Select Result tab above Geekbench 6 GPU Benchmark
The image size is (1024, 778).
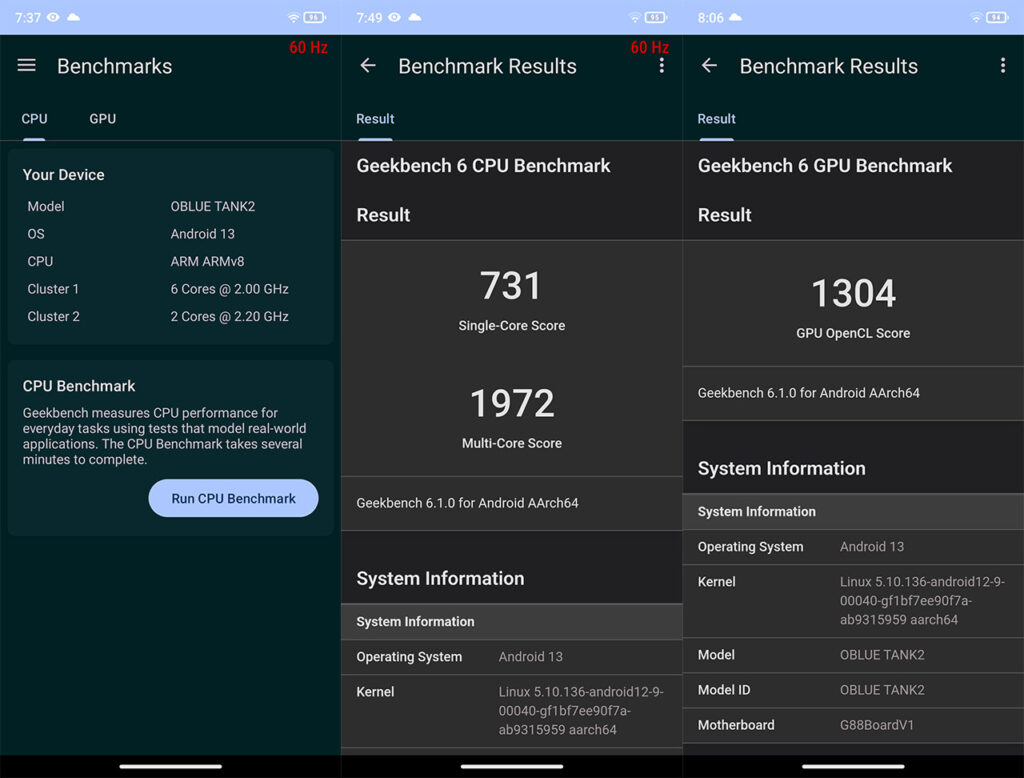pyautogui.click(x=716, y=119)
